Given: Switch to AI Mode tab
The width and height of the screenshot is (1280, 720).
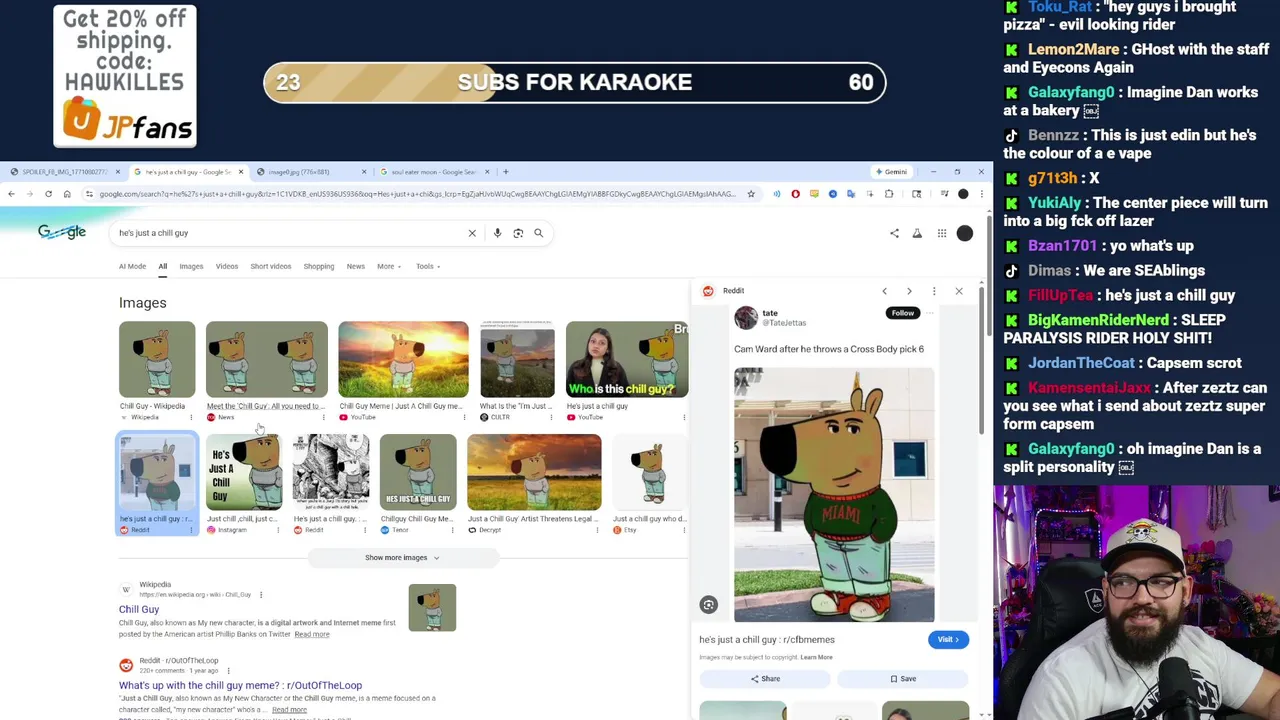Looking at the screenshot, I should click(132, 266).
